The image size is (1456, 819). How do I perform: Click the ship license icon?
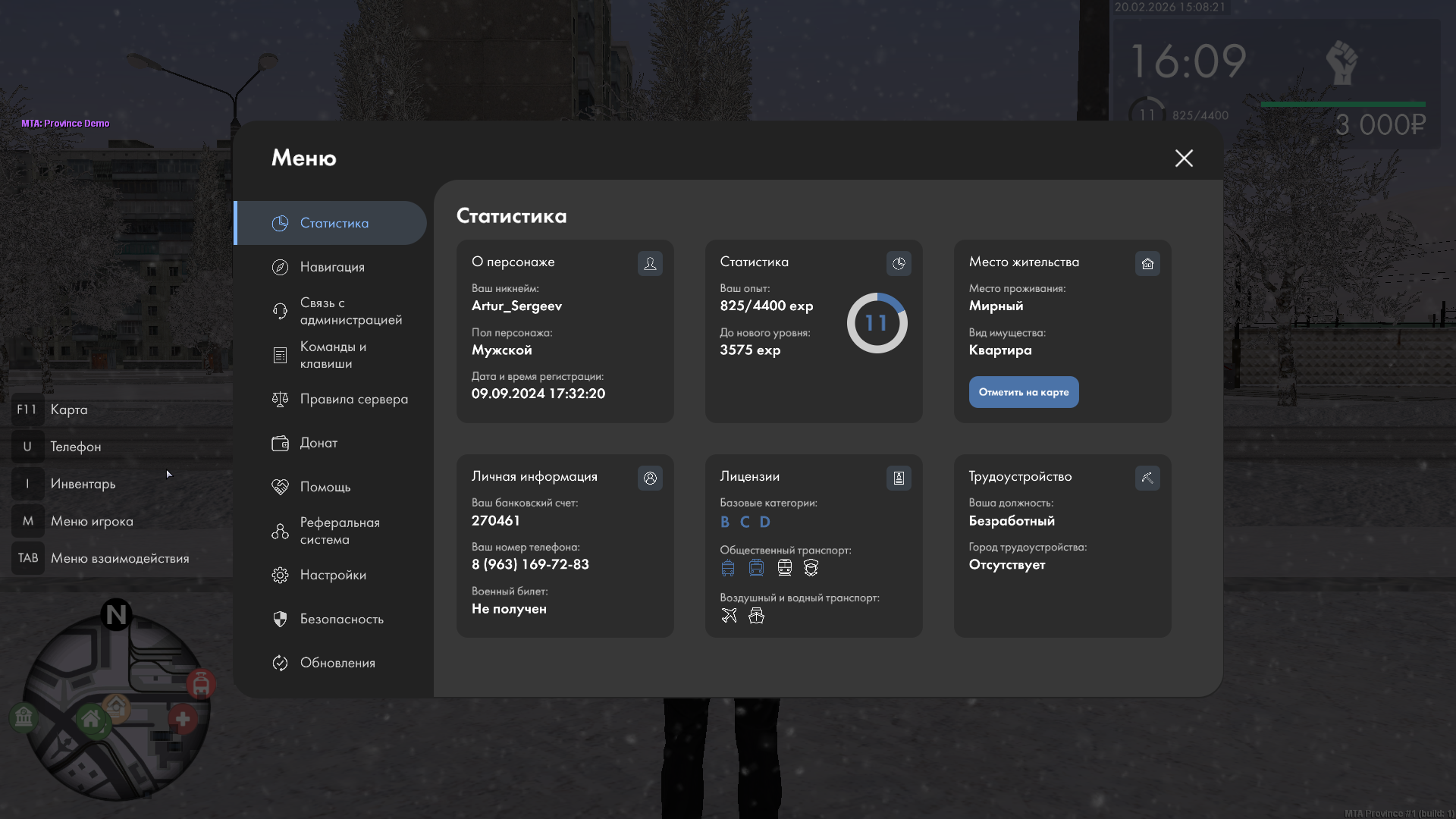[x=756, y=616]
